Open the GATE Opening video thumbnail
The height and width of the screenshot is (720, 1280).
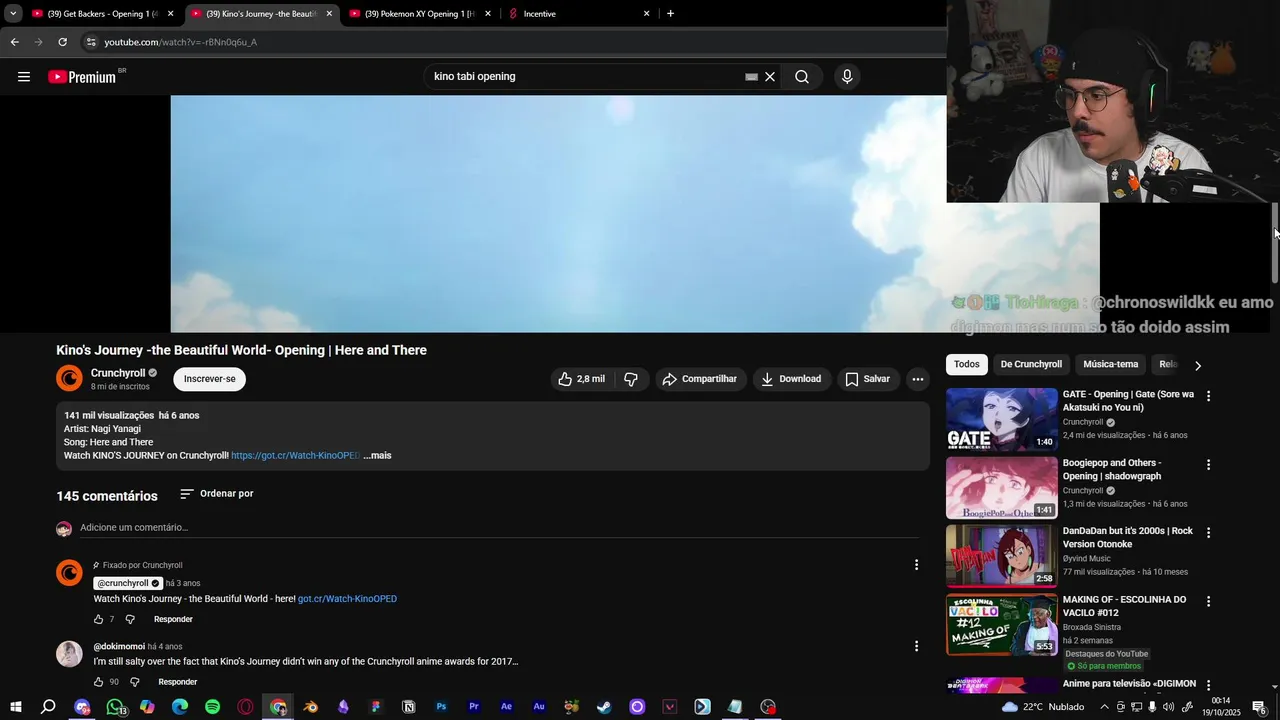tap(1002, 420)
